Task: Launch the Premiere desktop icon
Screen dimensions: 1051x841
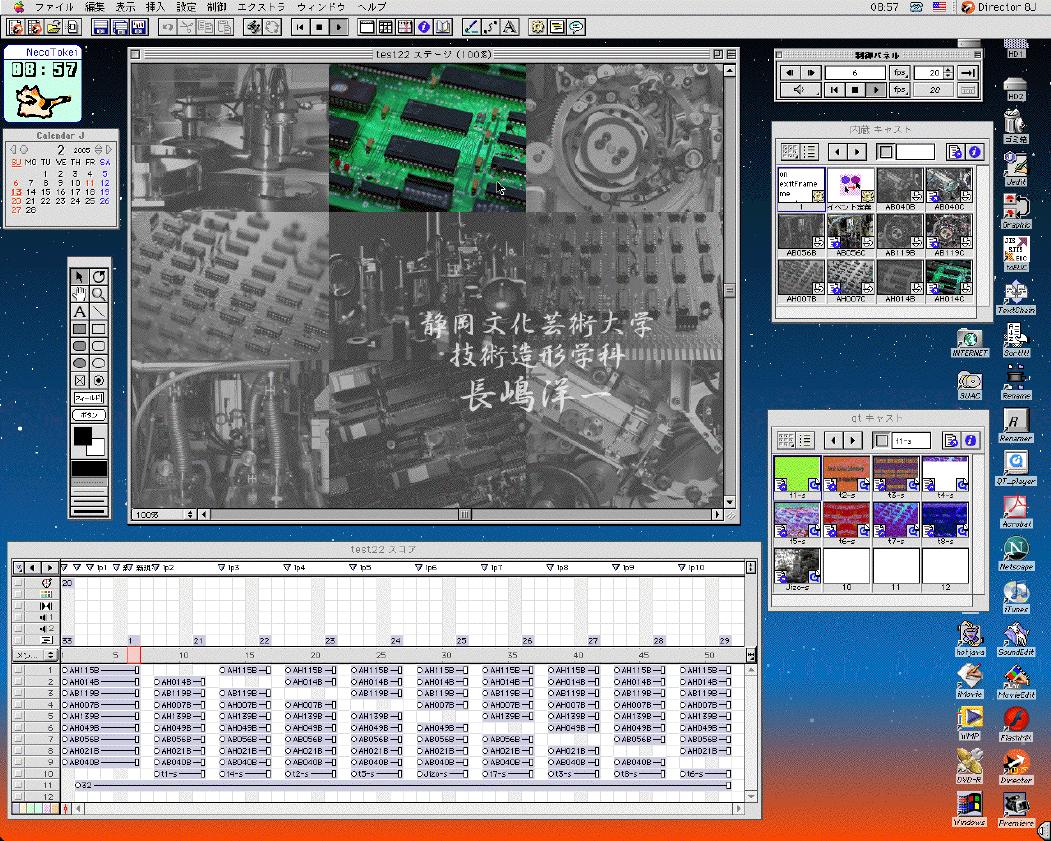Action: pyautogui.click(x=1017, y=806)
